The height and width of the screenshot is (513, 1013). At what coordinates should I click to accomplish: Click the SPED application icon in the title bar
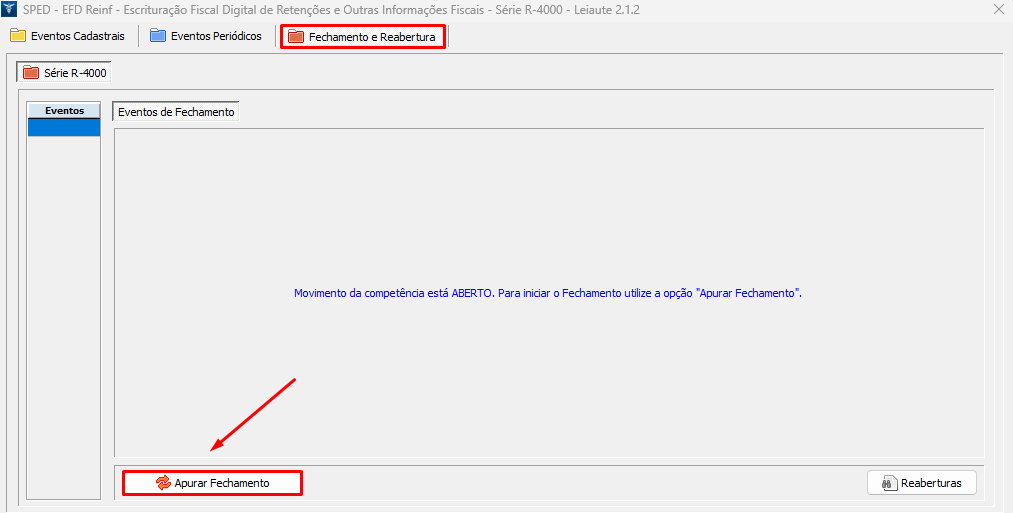[10, 10]
